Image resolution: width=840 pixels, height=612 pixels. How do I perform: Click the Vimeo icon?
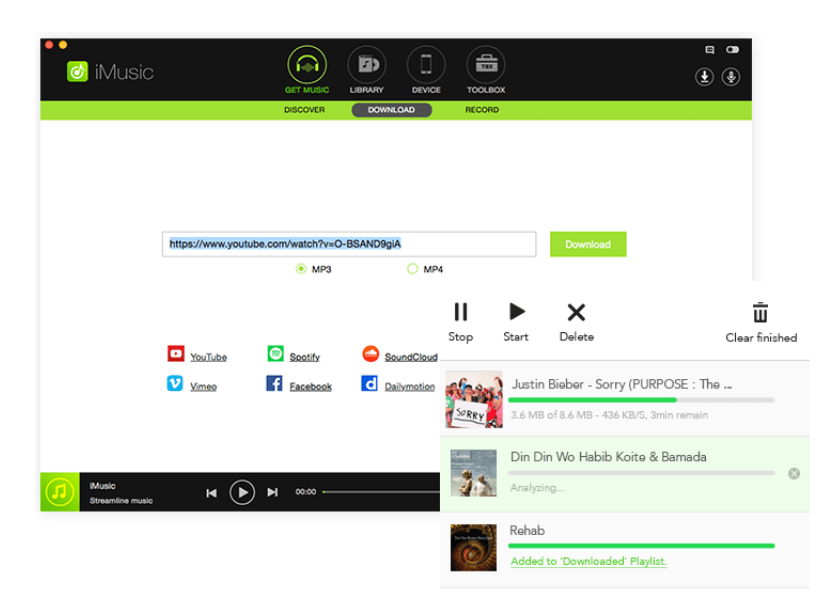[175, 384]
